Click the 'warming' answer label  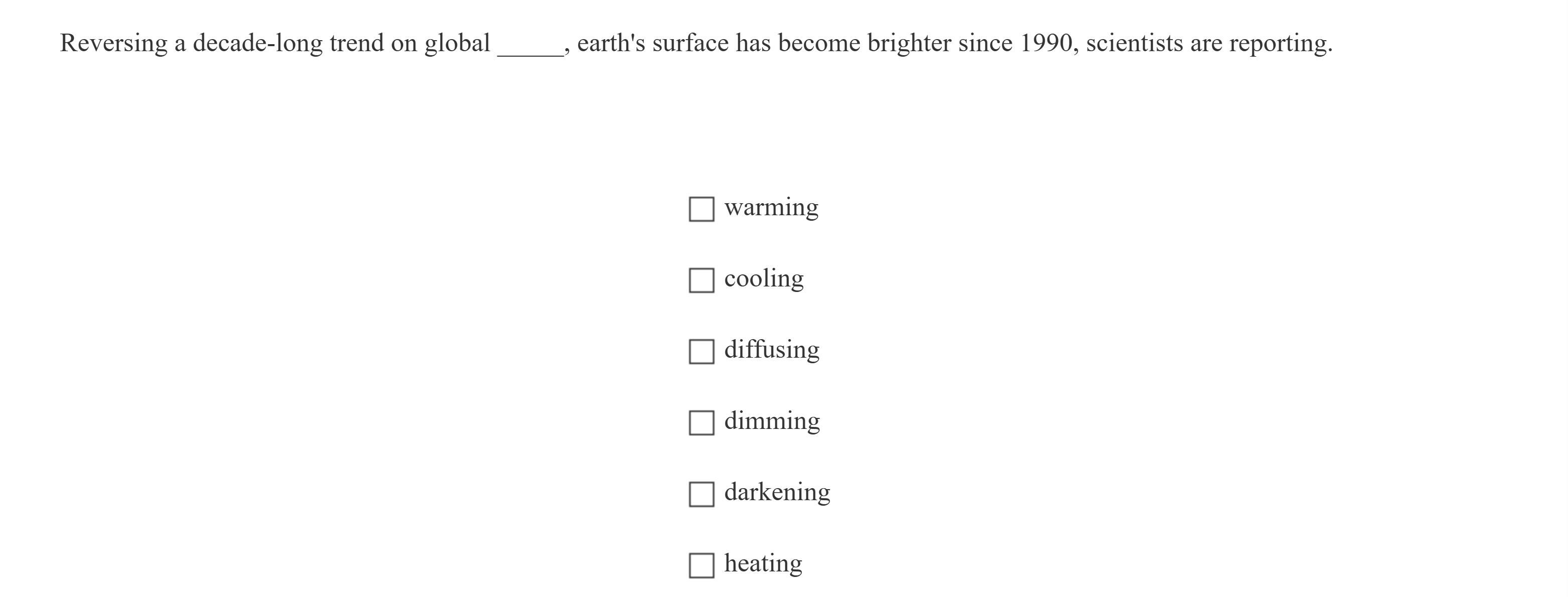tap(771, 208)
